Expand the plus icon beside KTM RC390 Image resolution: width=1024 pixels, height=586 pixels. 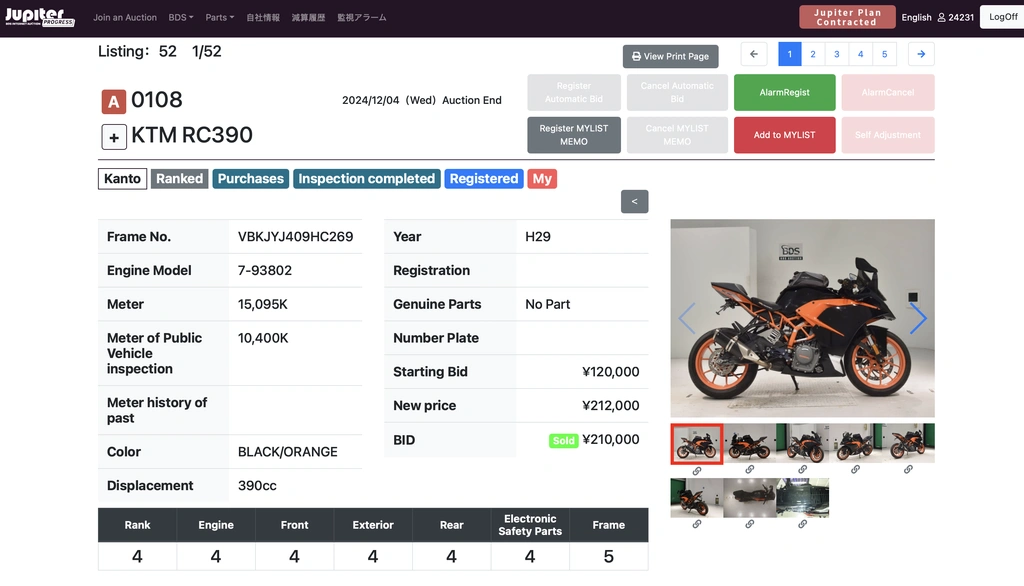tap(114, 137)
